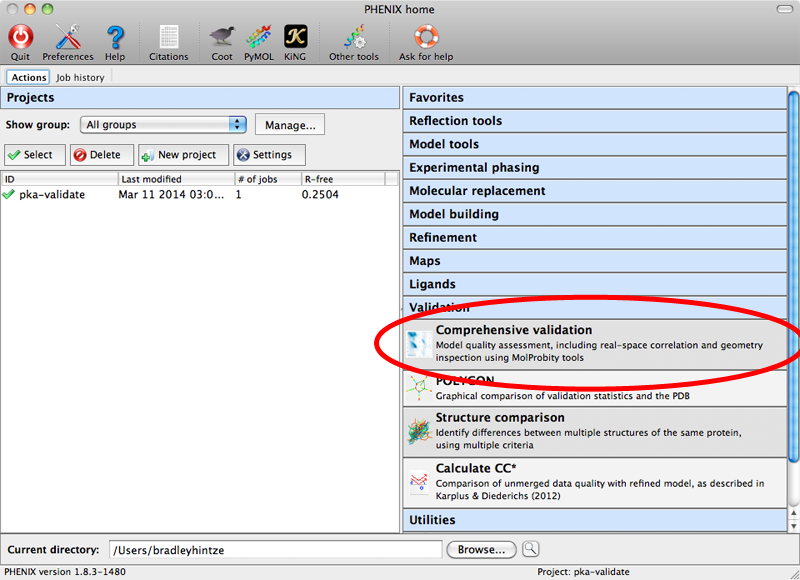Click the current directory path field

[270, 549]
